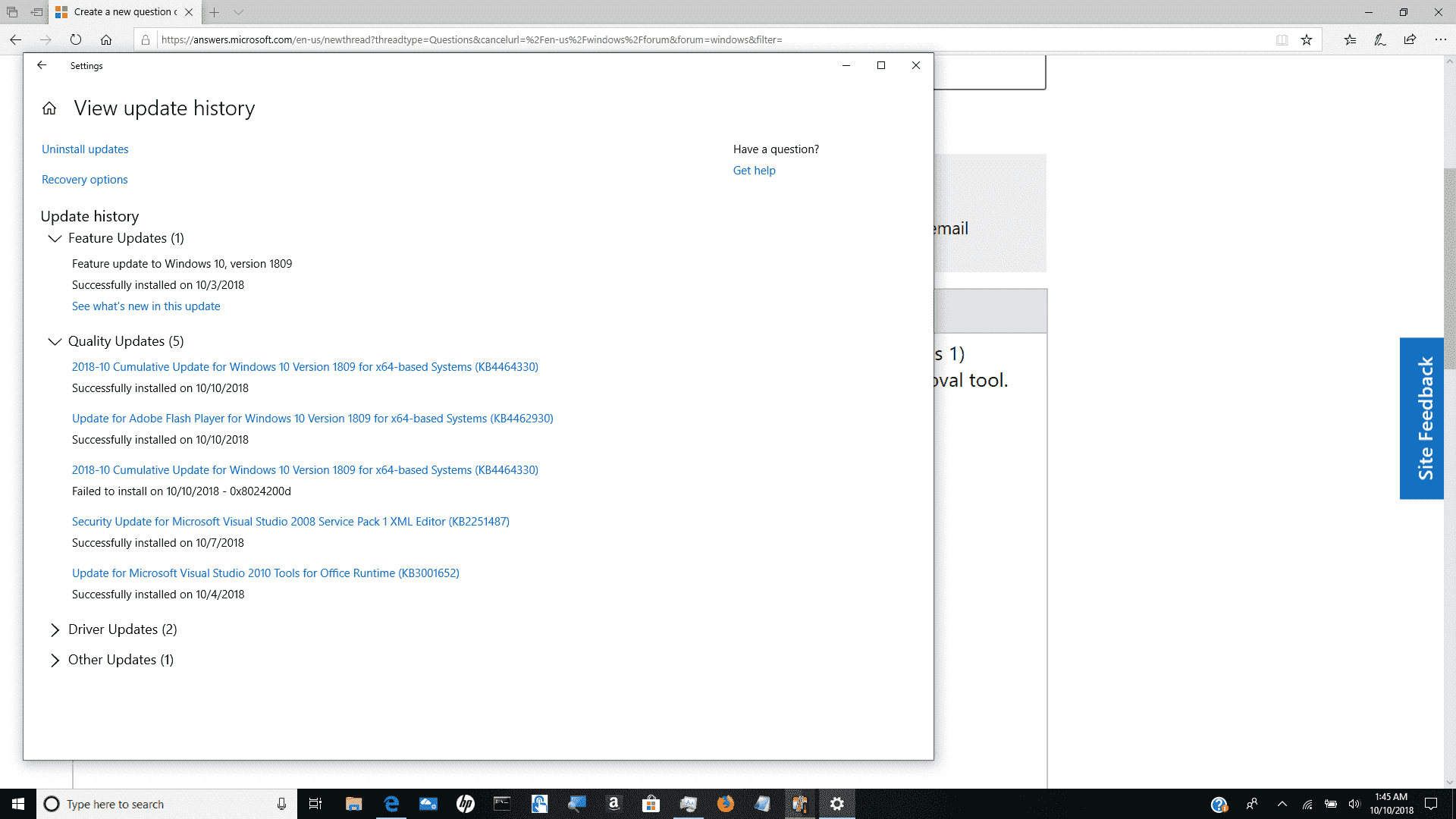
Task: Open the Microsoft Store from the taskbar
Action: pos(651,804)
